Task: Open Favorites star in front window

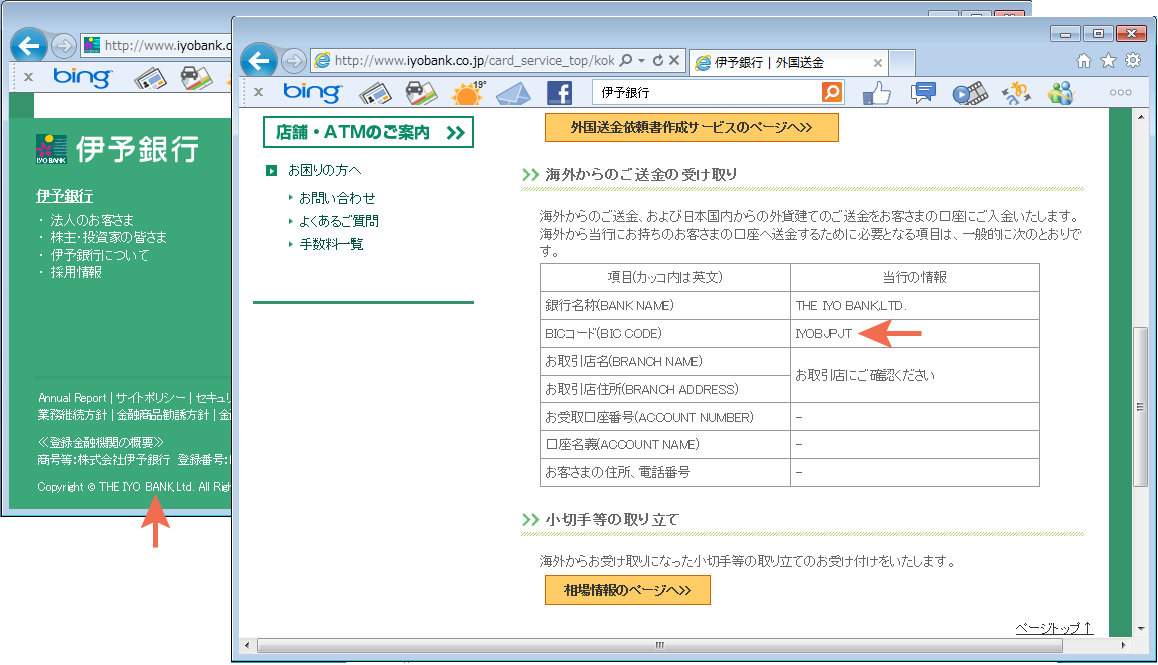Action: [1108, 61]
